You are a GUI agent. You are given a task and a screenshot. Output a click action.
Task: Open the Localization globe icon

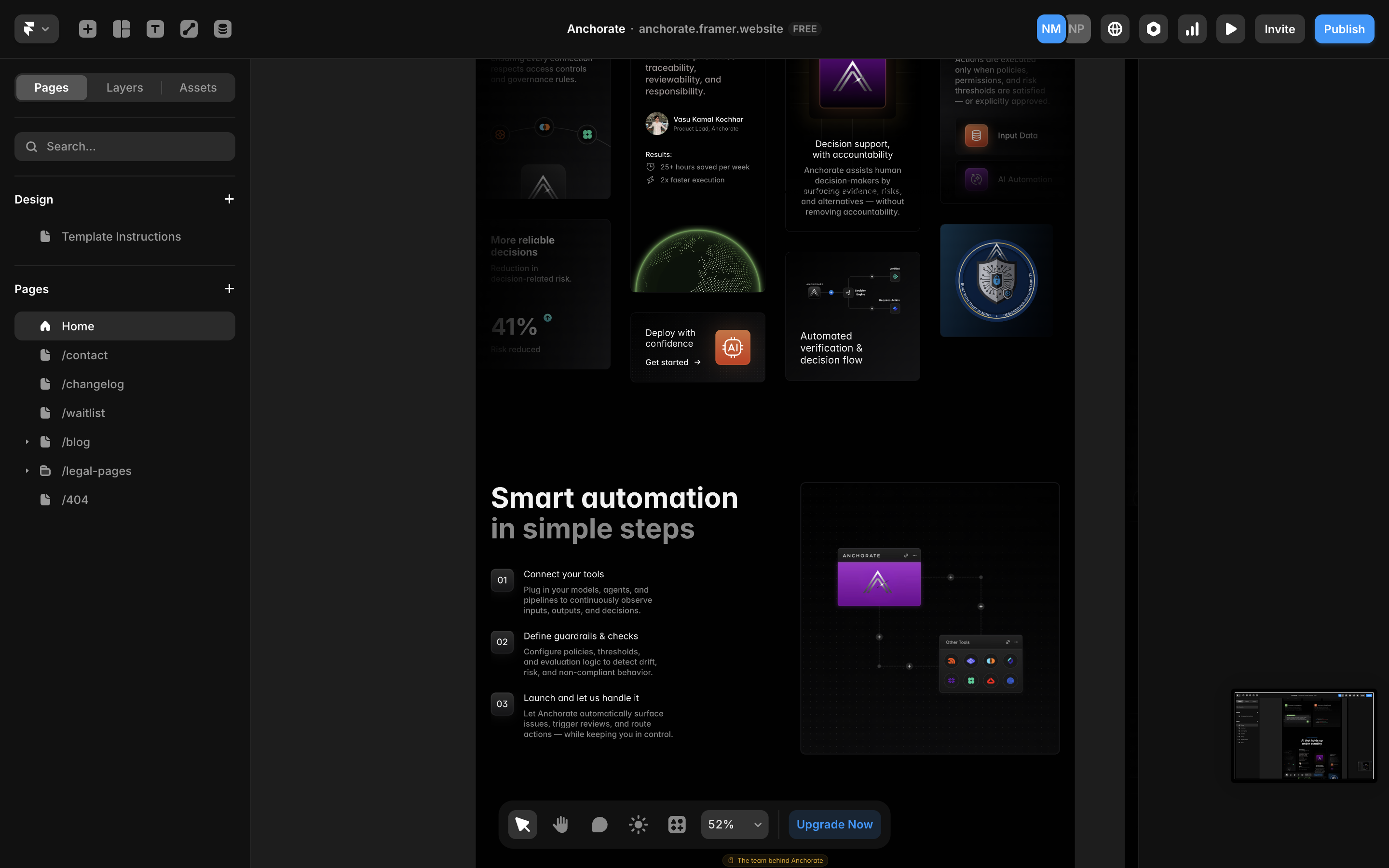coord(1115,28)
